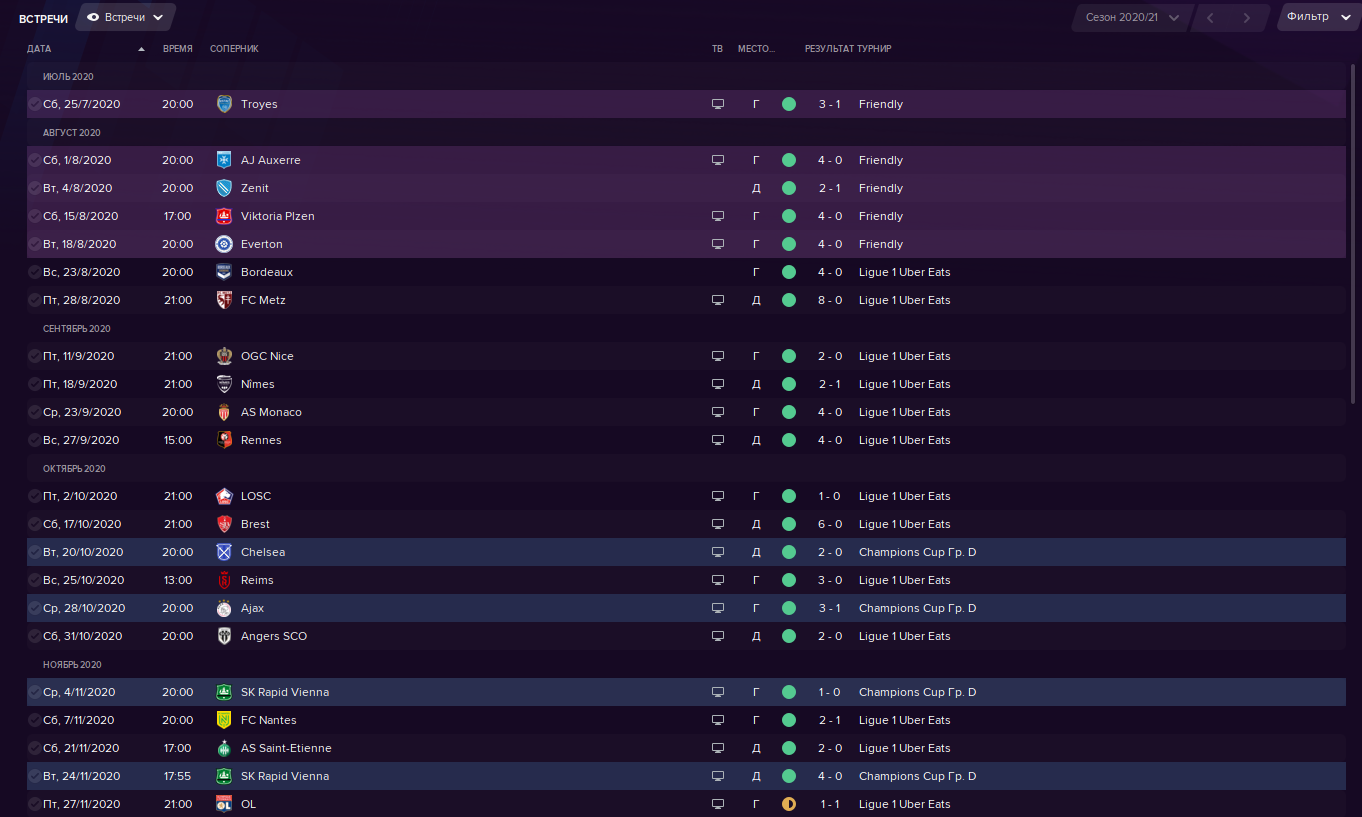Open the 8 - 0 result against FC Metz
This screenshot has height=817, width=1362.
[x=830, y=300]
